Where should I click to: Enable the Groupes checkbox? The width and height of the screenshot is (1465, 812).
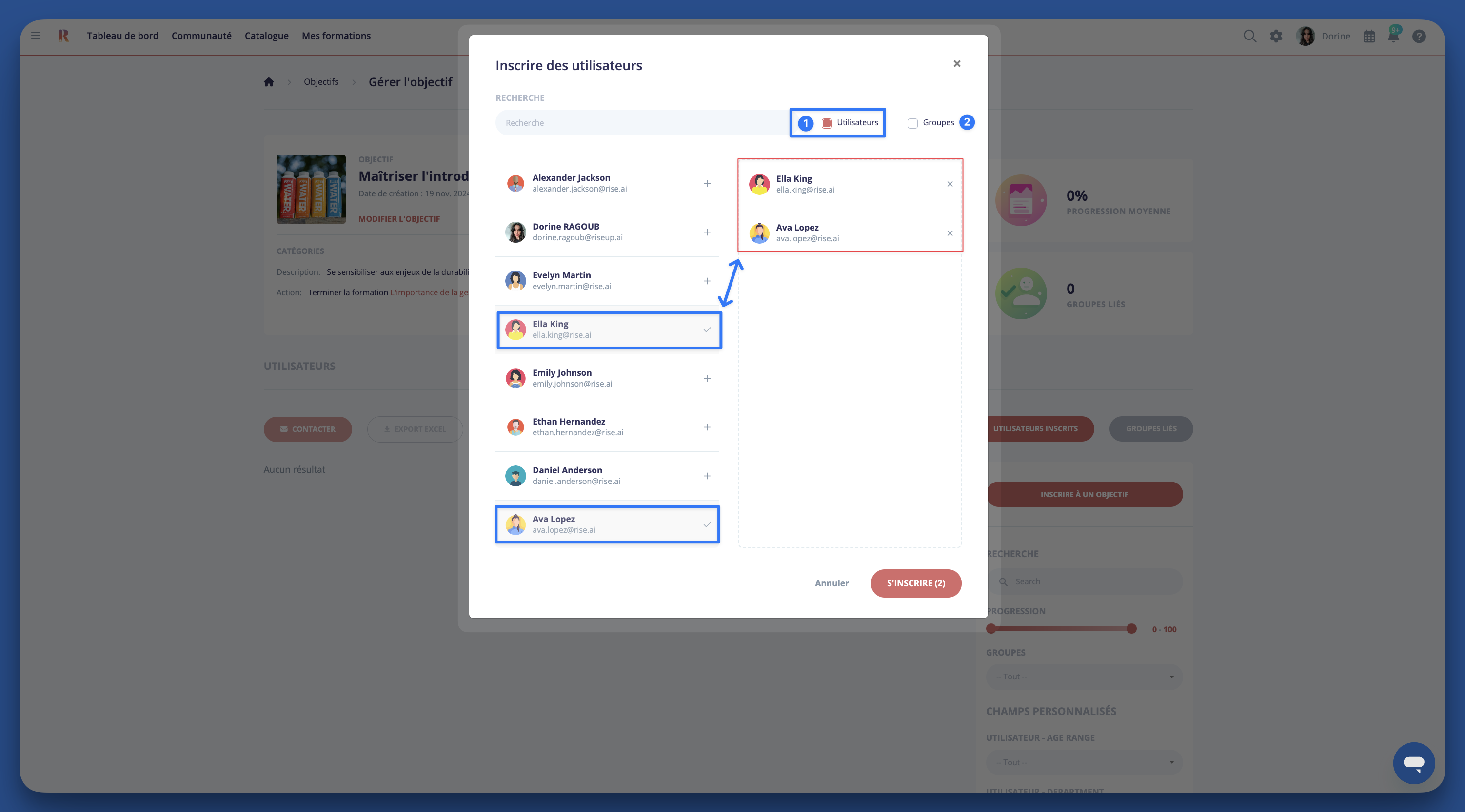coord(913,123)
